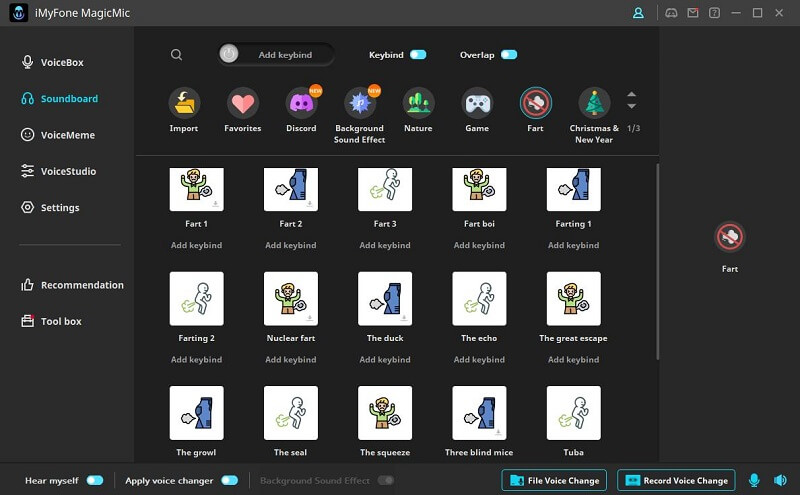Open the Recommendation section
This screenshot has height=495, width=800.
click(72, 285)
